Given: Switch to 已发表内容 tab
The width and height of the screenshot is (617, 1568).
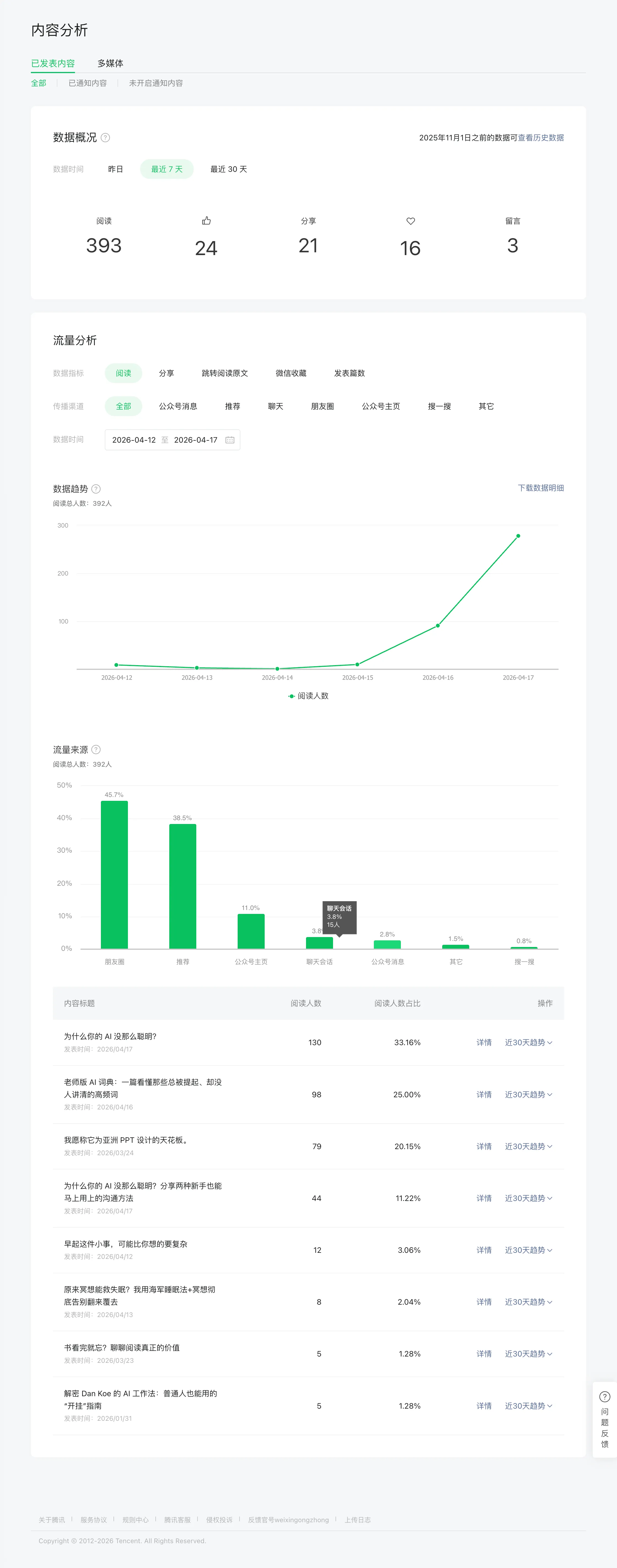Looking at the screenshot, I should [53, 63].
